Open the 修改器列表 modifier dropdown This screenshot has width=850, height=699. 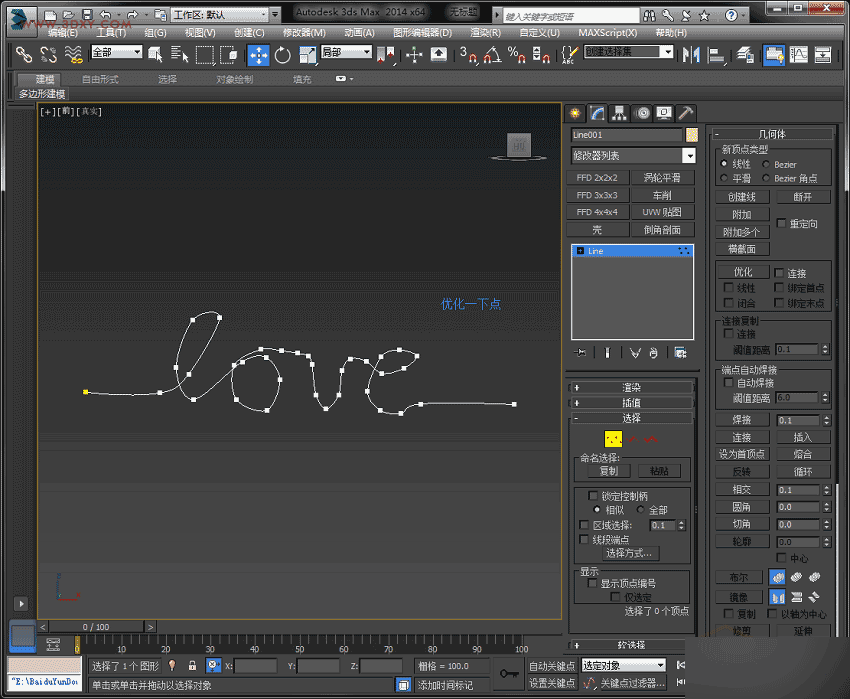coord(632,156)
